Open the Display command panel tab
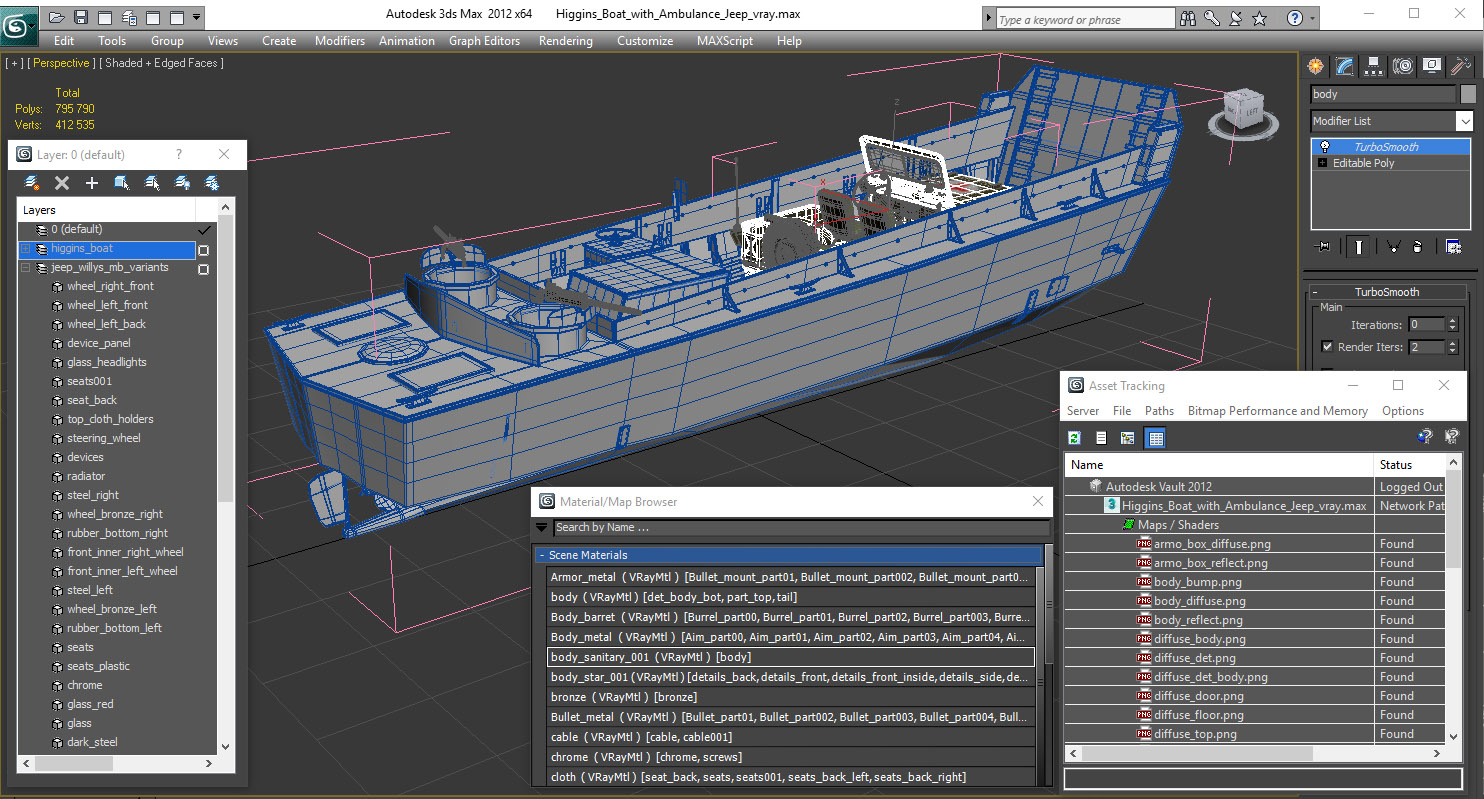1484x799 pixels. (1432, 66)
